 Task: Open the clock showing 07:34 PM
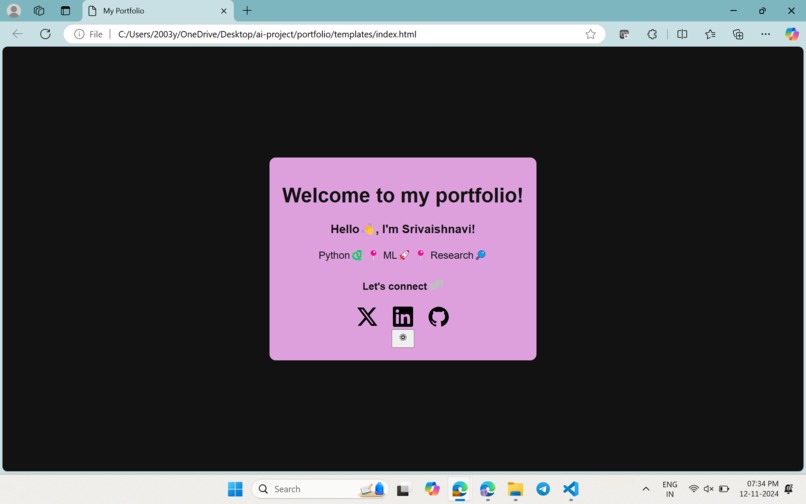tap(759, 489)
